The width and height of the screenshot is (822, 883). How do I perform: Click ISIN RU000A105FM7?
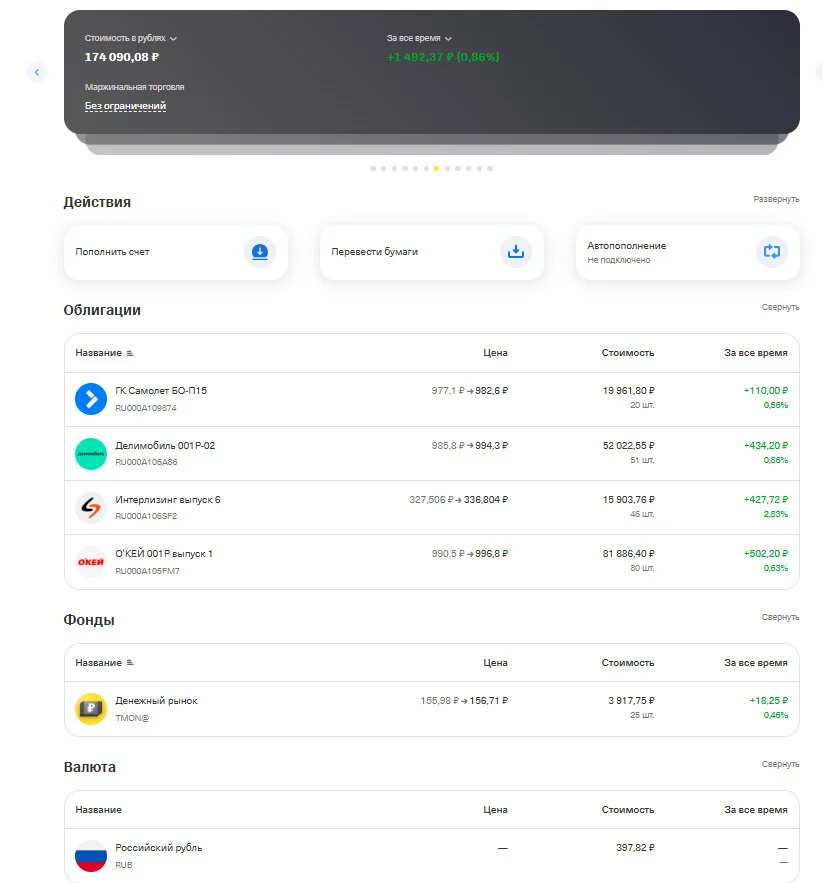click(148, 571)
